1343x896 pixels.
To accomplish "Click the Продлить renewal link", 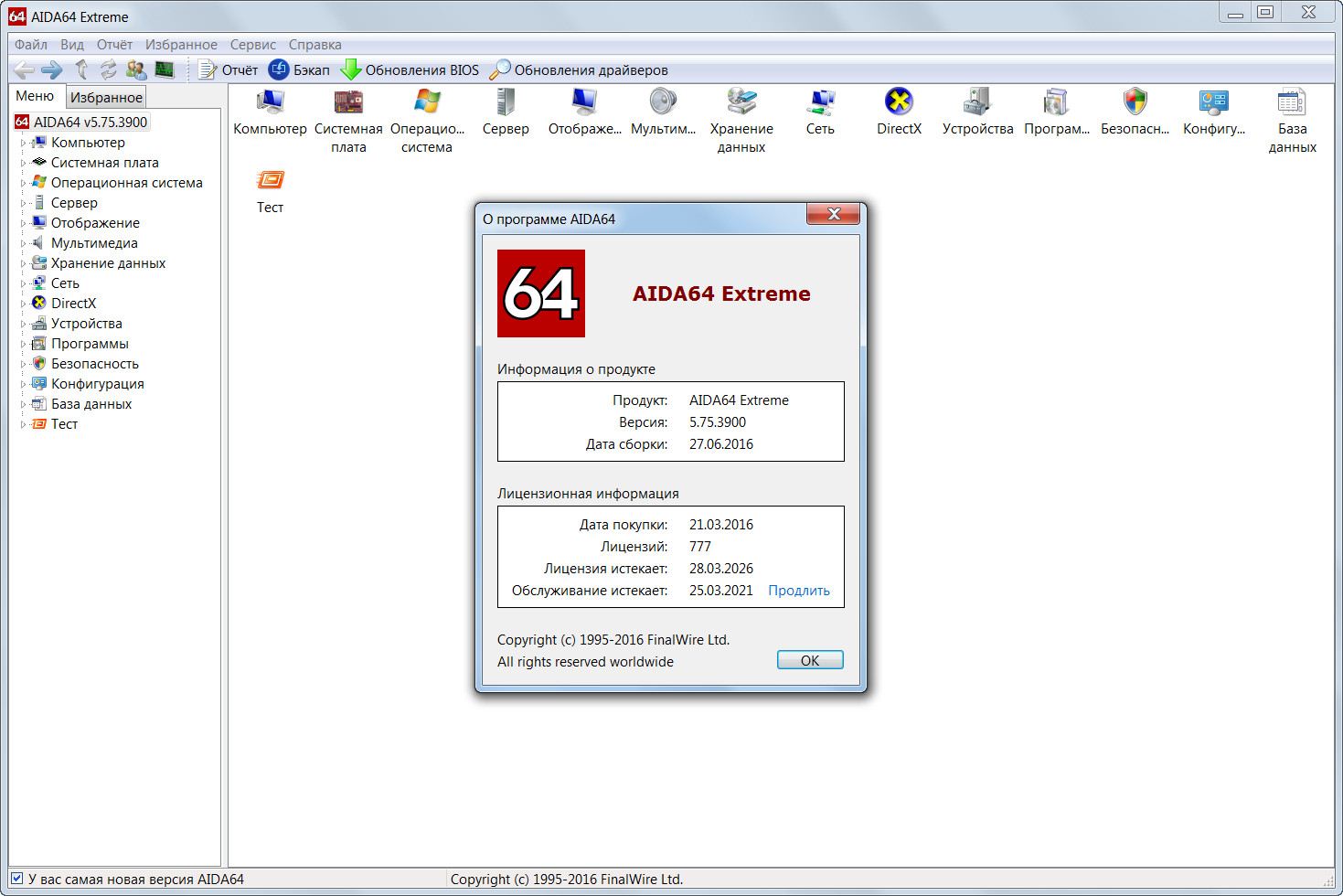I will [x=798, y=591].
